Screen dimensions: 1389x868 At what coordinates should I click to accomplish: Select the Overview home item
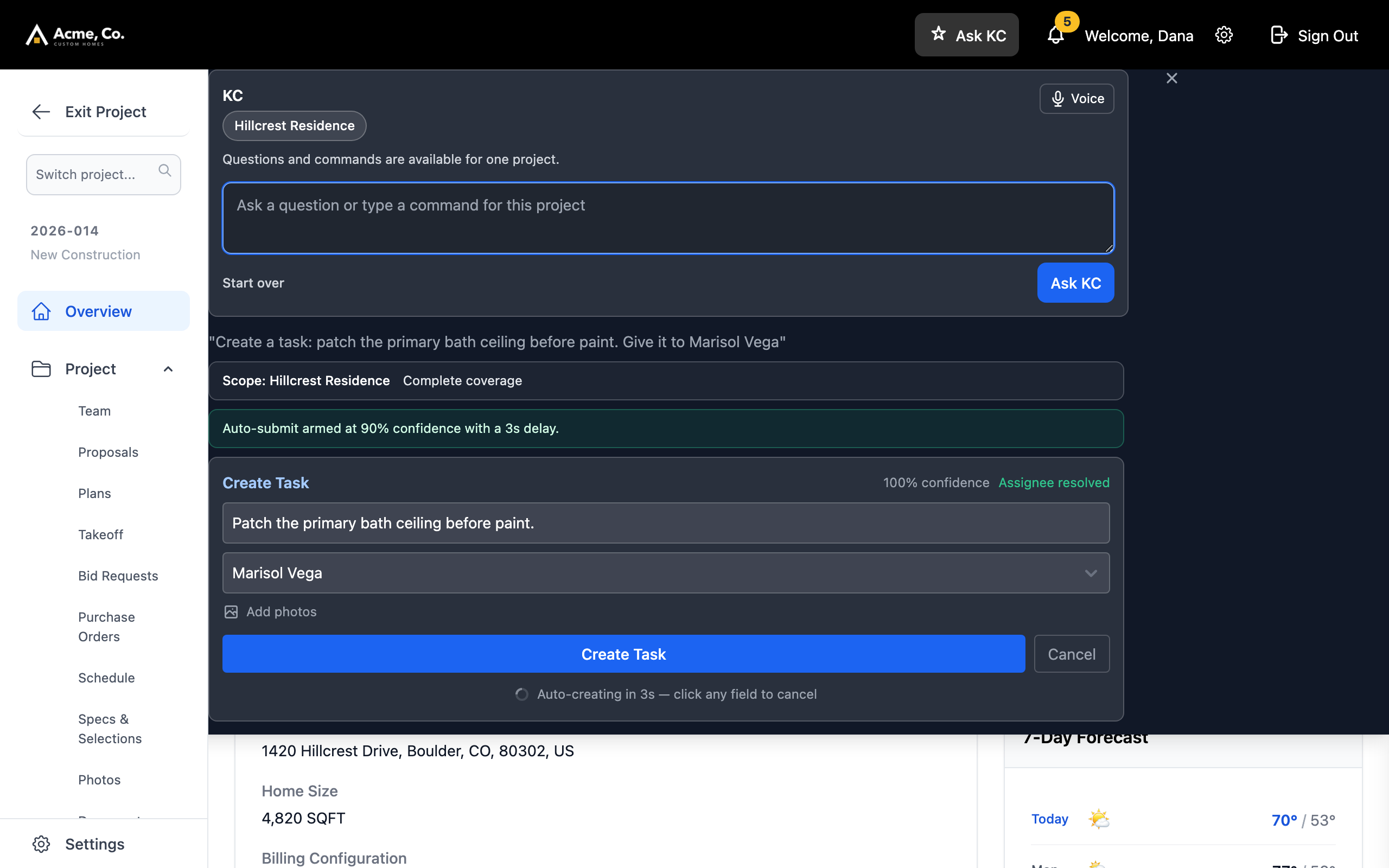click(103, 310)
